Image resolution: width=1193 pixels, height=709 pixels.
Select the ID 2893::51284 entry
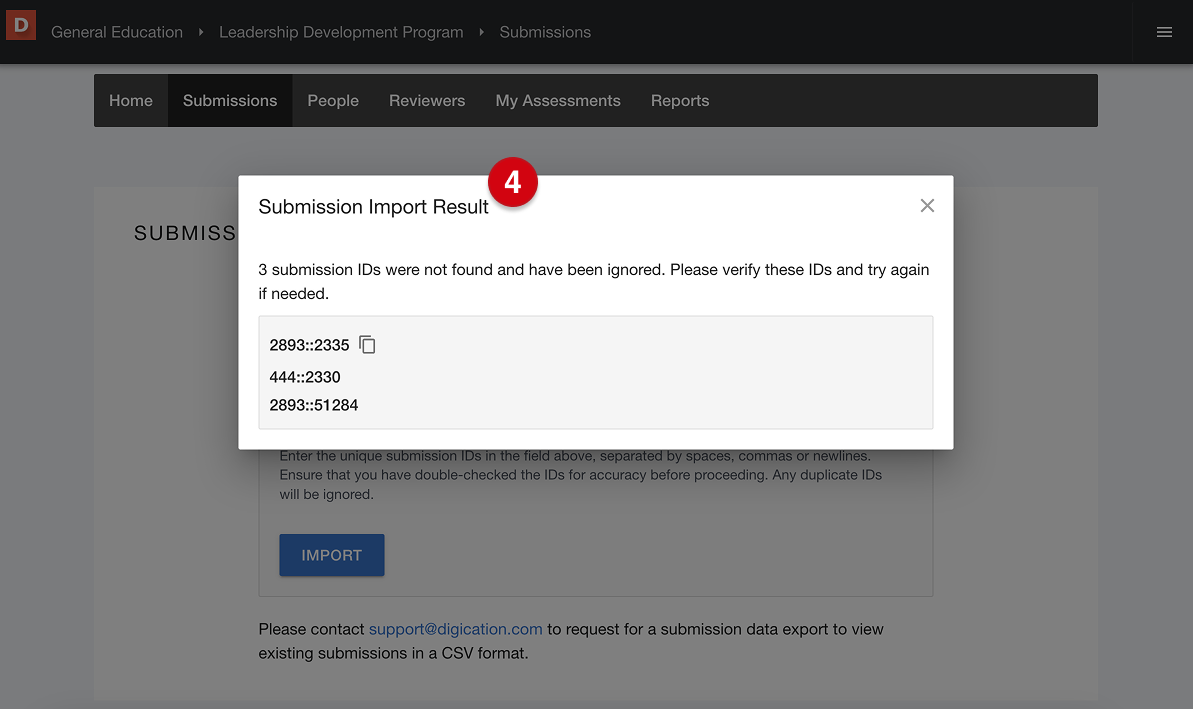pyautogui.click(x=314, y=405)
